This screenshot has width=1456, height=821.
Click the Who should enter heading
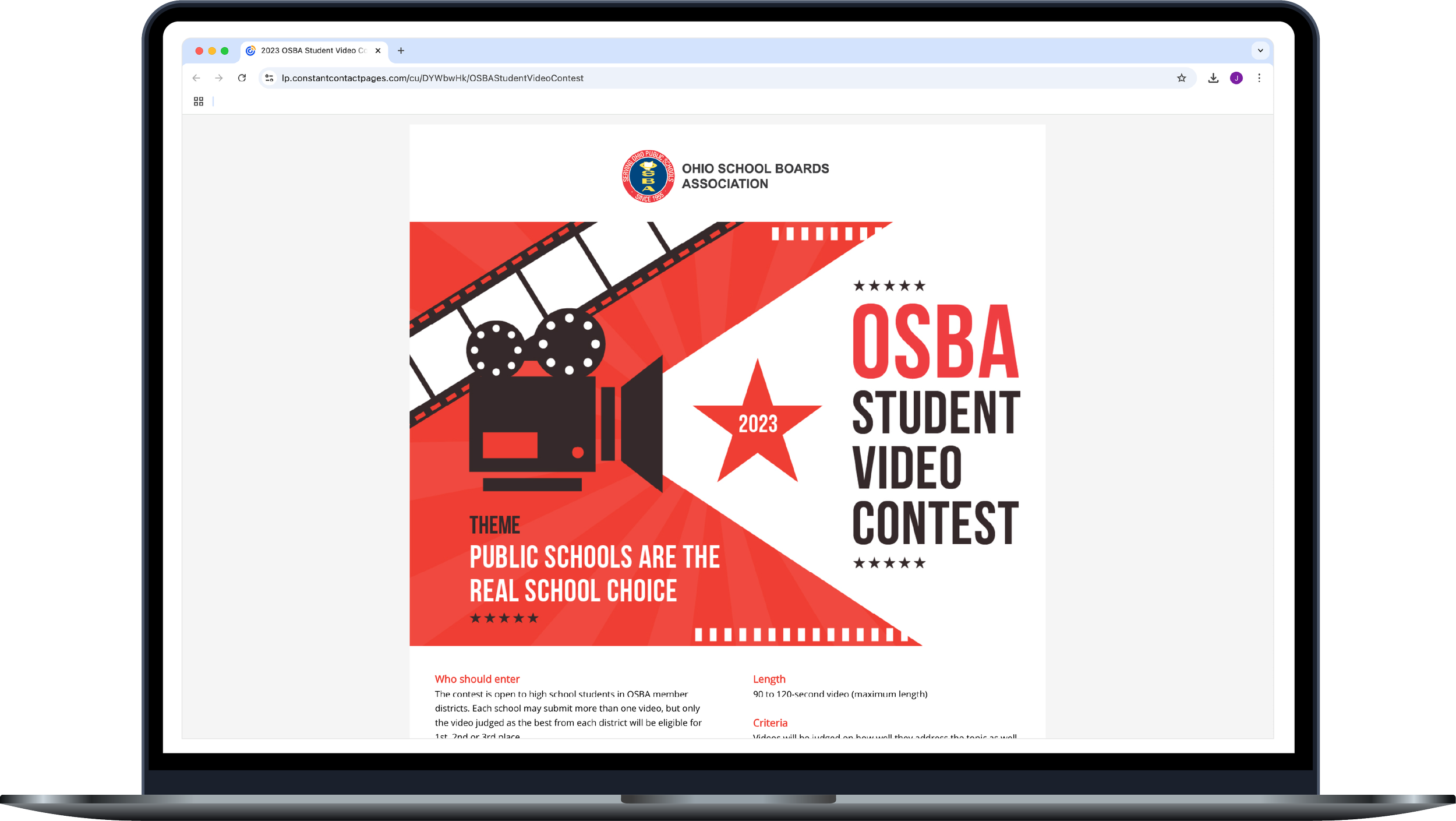[x=477, y=679]
